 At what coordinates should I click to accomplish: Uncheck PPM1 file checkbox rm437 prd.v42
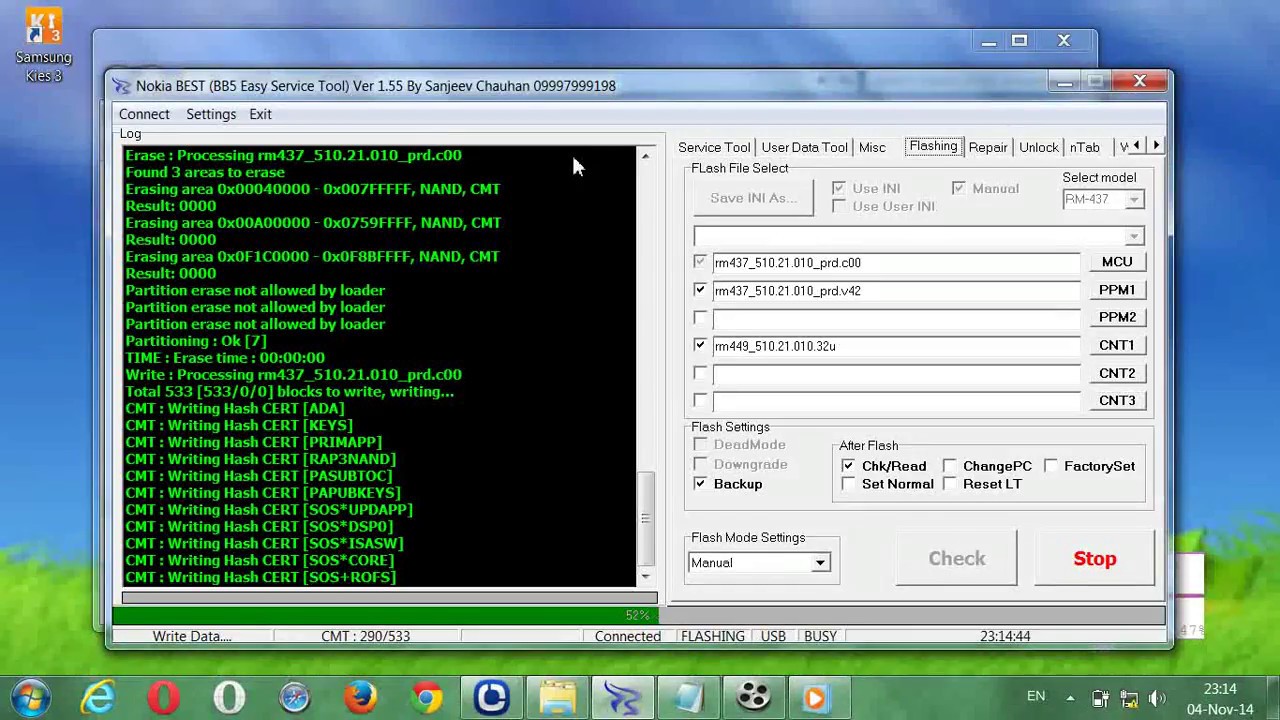(700, 290)
